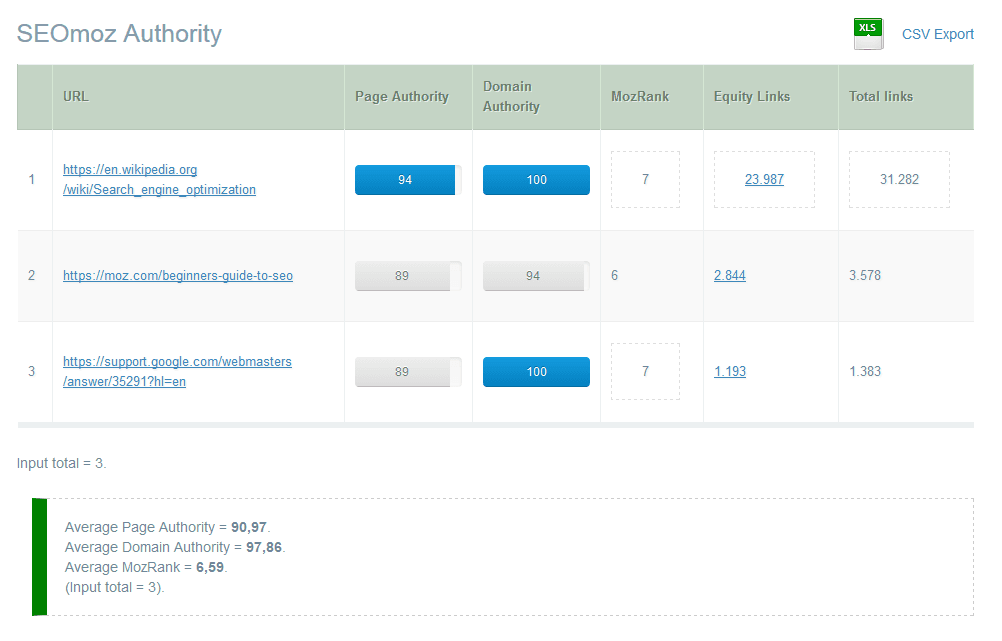Click the 2.844 Equity Links value

click(729, 276)
